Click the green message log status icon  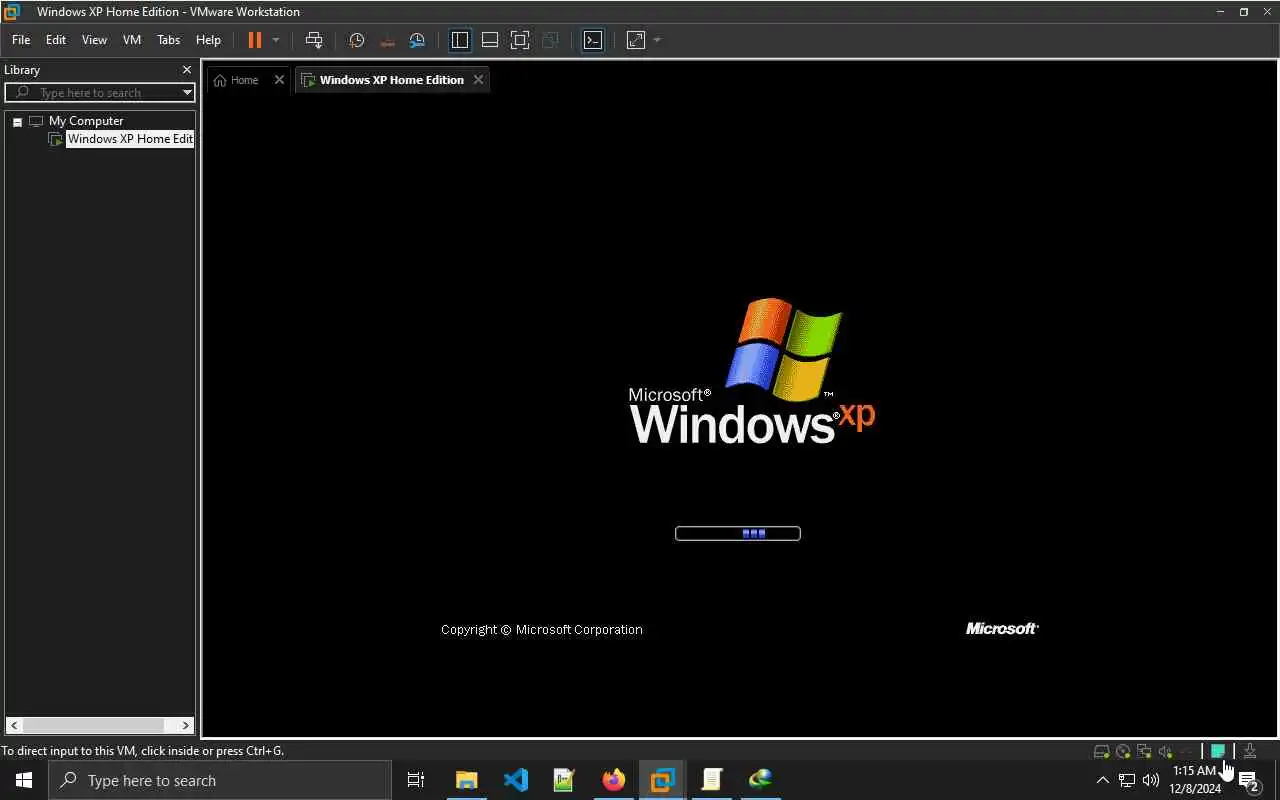(x=1218, y=751)
